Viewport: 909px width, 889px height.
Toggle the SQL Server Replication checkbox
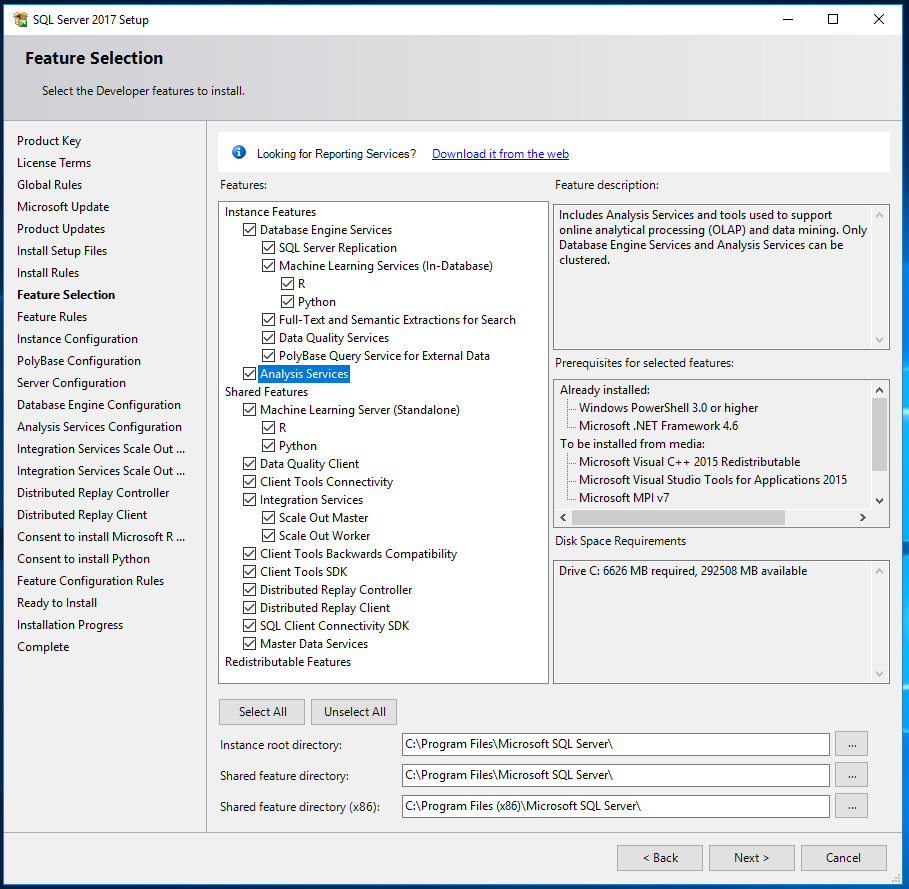(x=269, y=248)
